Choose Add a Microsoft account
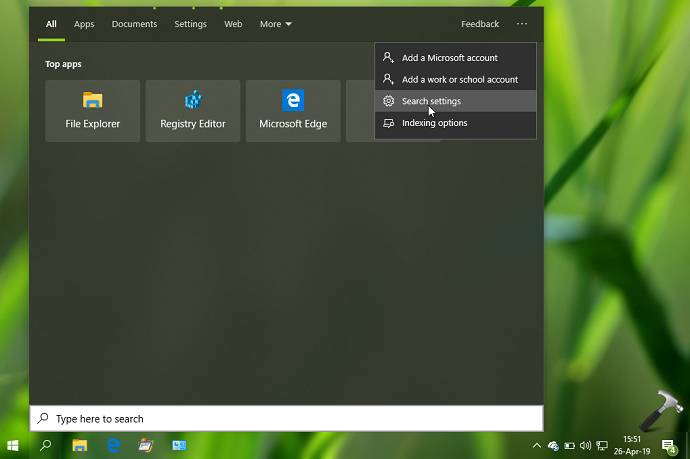690x459 pixels. pyautogui.click(x=455, y=58)
